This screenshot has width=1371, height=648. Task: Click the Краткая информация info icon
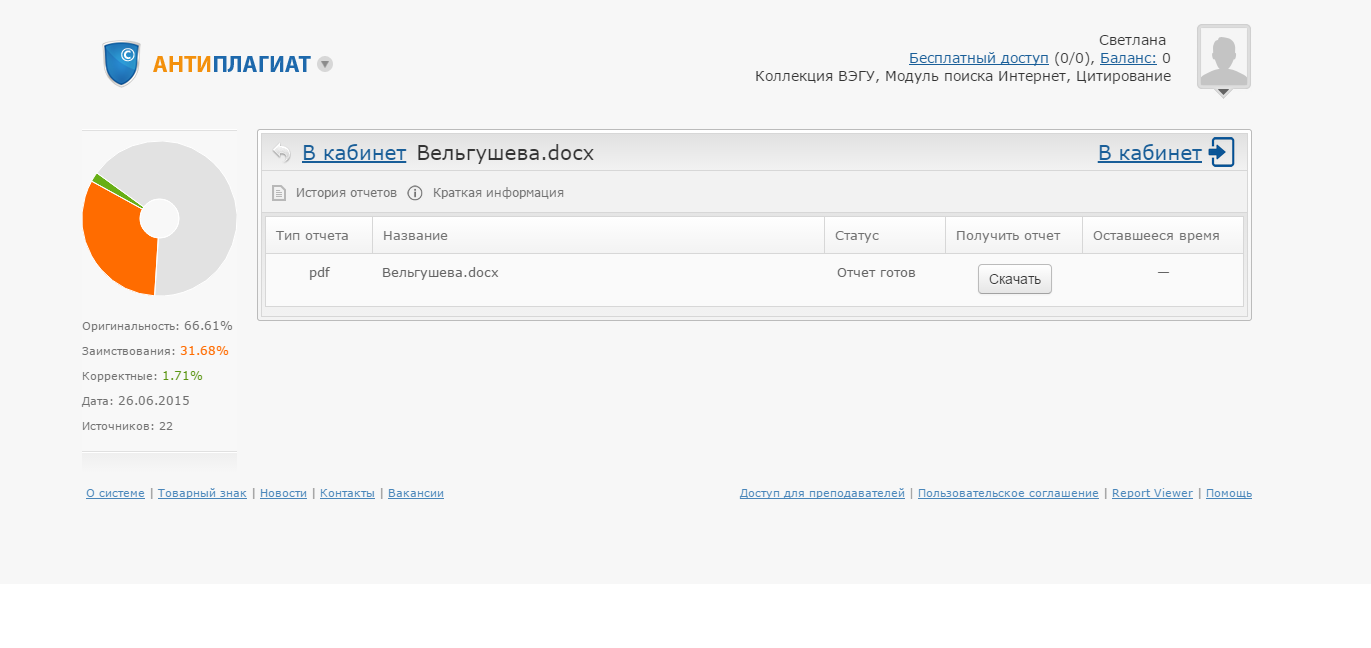pos(415,193)
